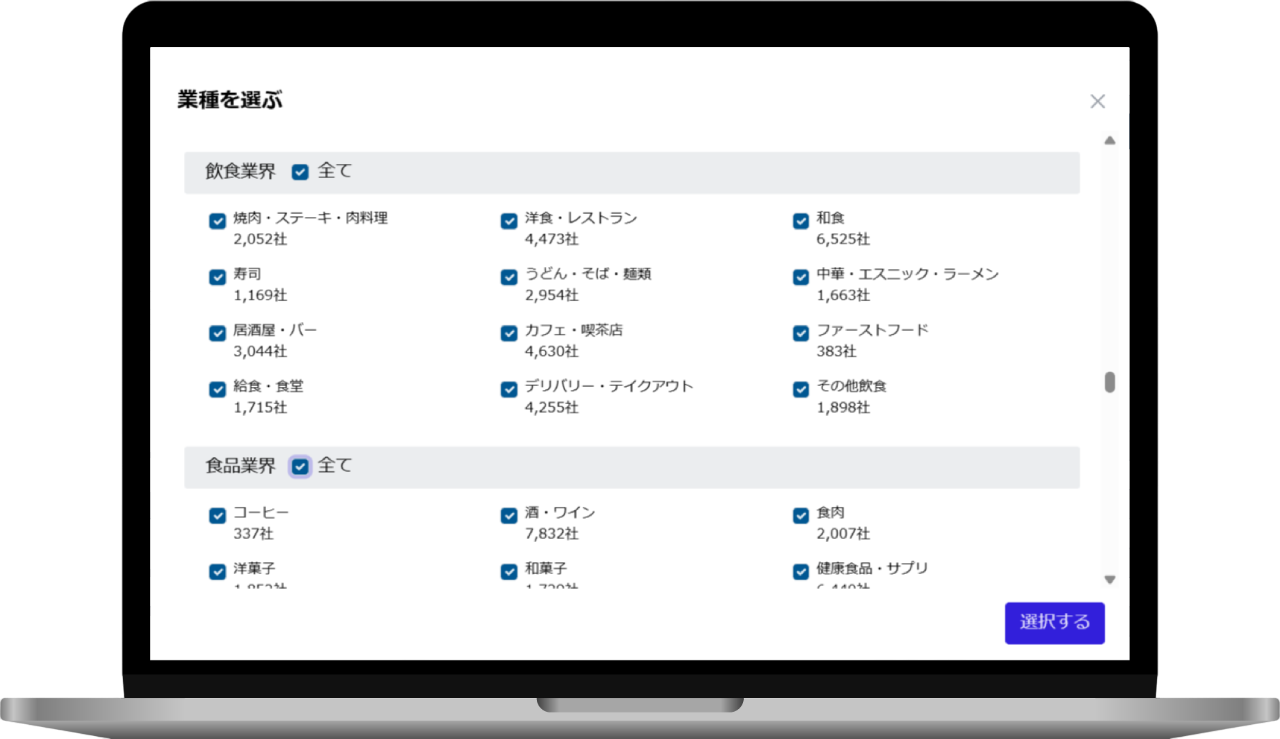The width and height of the screenshot is (1280, 739).
Task: Close the 業種を選ぶ dialog with X icon
Action: [x=1097, y=101]
